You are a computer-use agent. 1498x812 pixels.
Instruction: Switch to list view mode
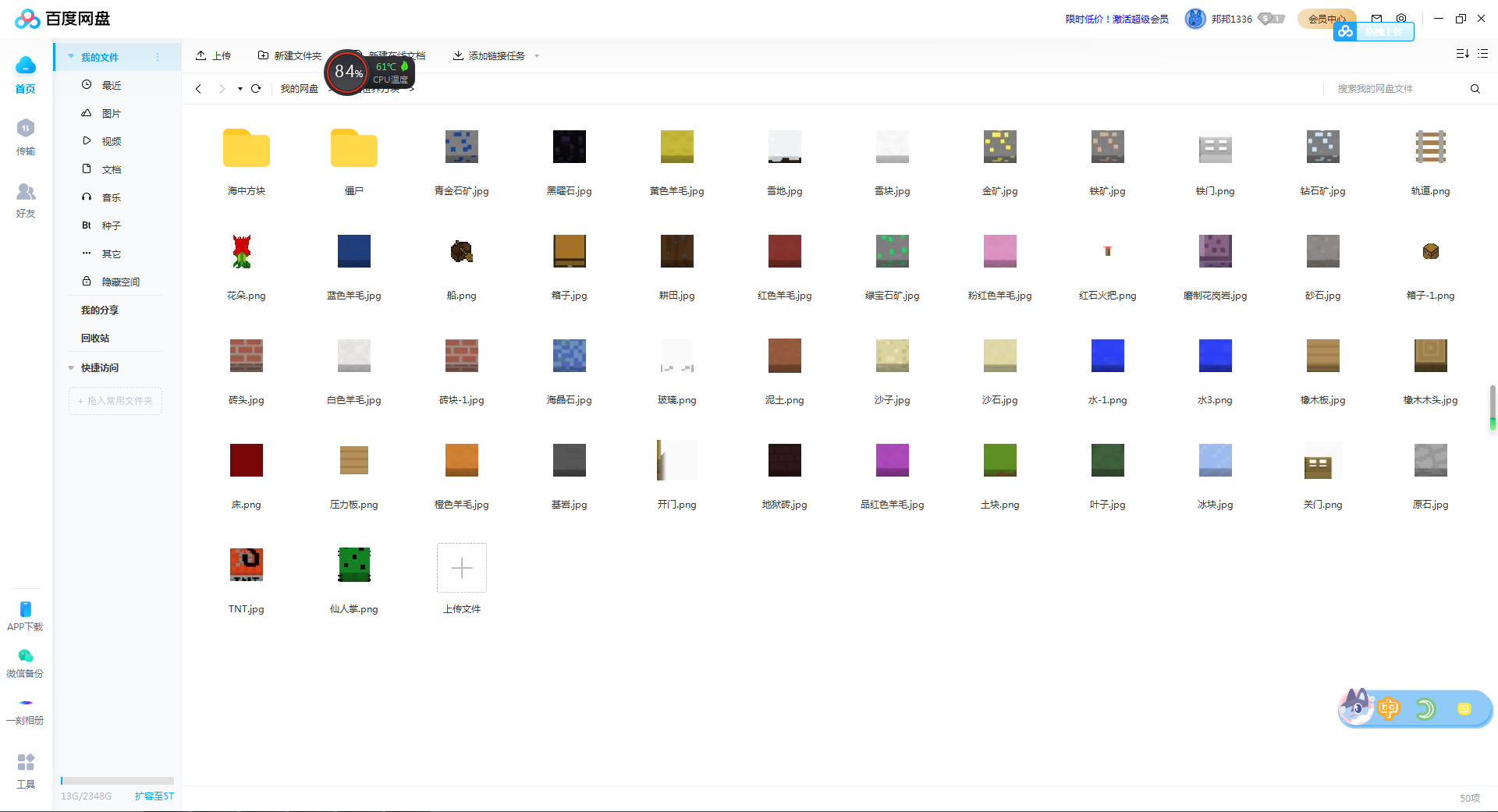1482,54
